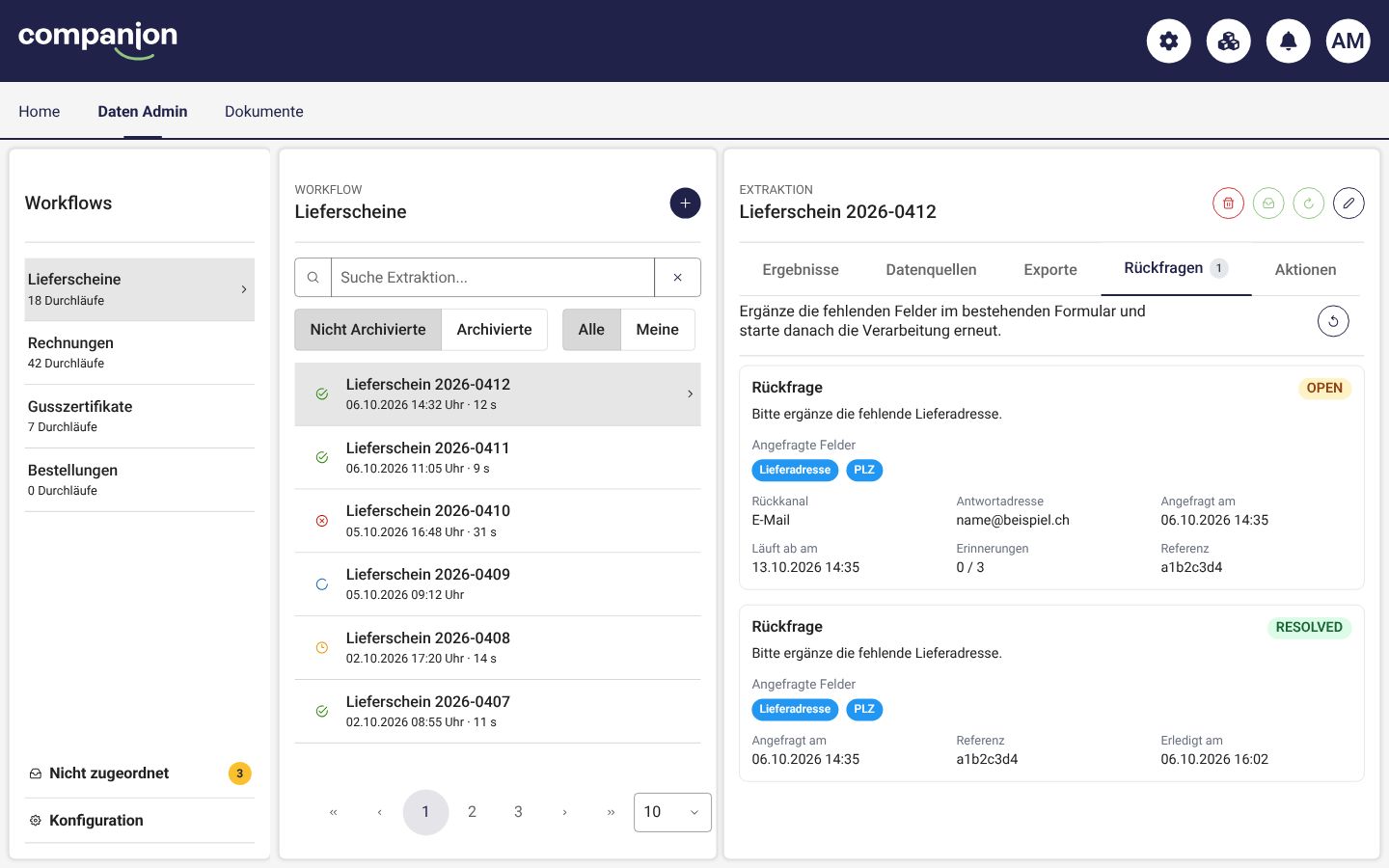Click the companion logo
Image resolution: width=1389 pixels, height=868 pixels.
(x=97, y=41)
